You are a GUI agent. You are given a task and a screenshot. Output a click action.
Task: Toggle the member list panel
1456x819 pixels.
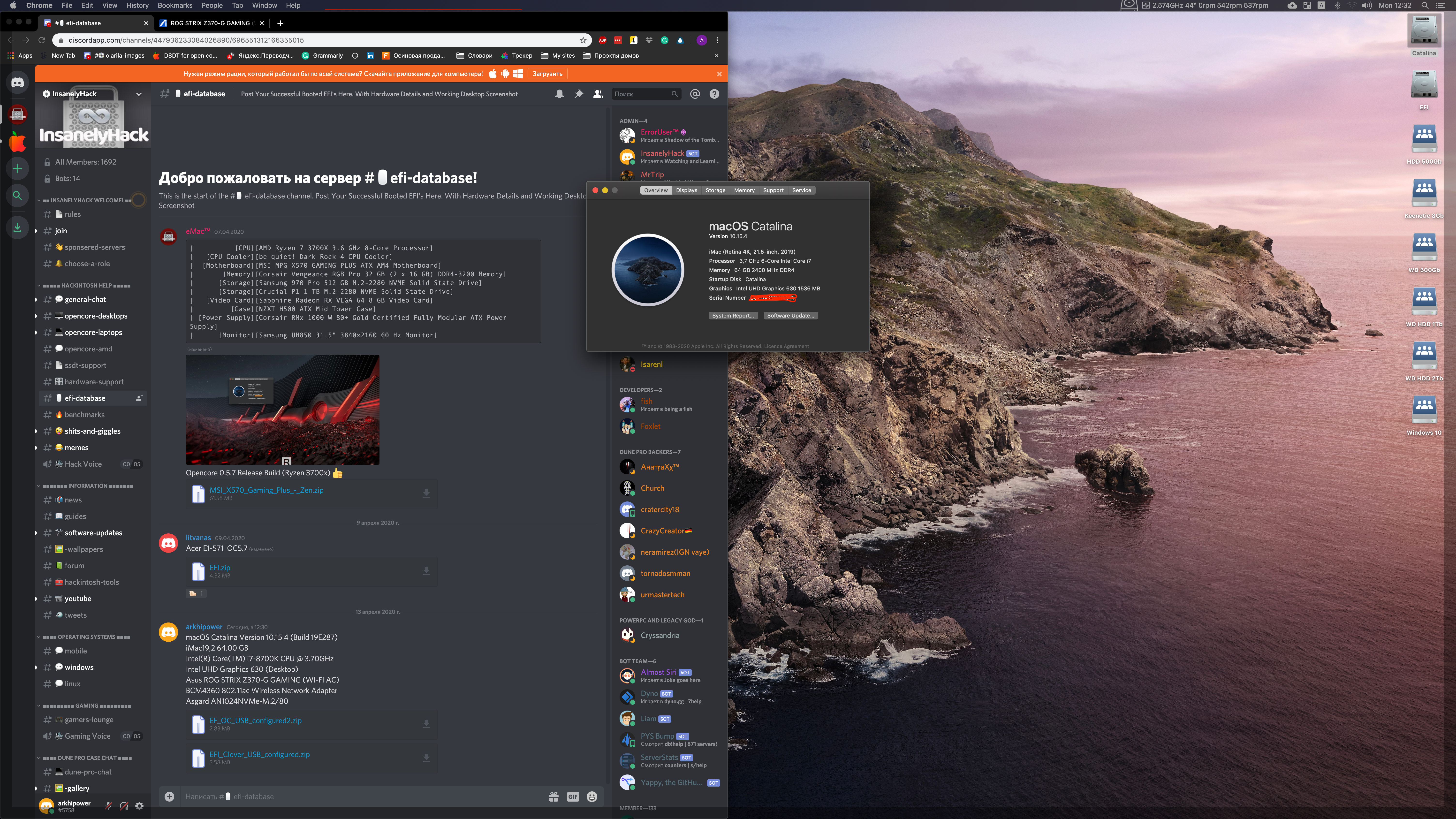coord(598,94)
